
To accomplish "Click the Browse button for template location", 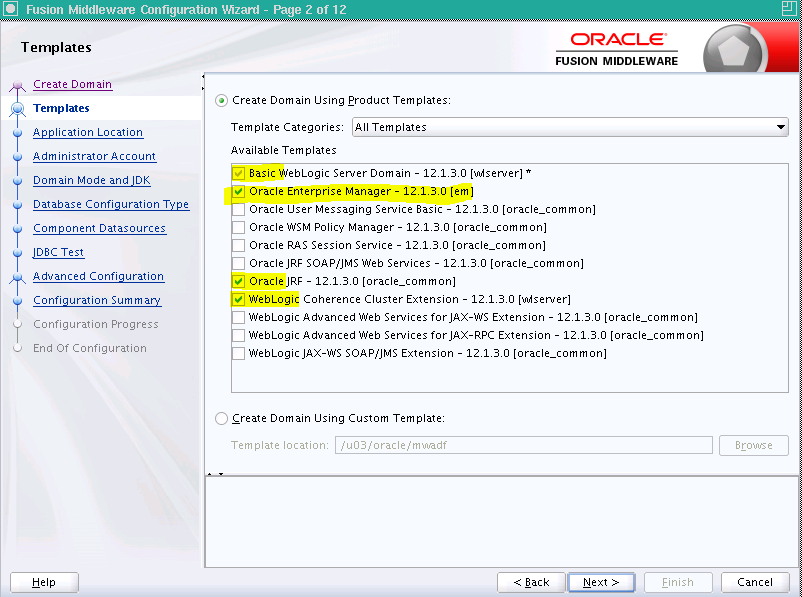I will click(x=753, y=445).
